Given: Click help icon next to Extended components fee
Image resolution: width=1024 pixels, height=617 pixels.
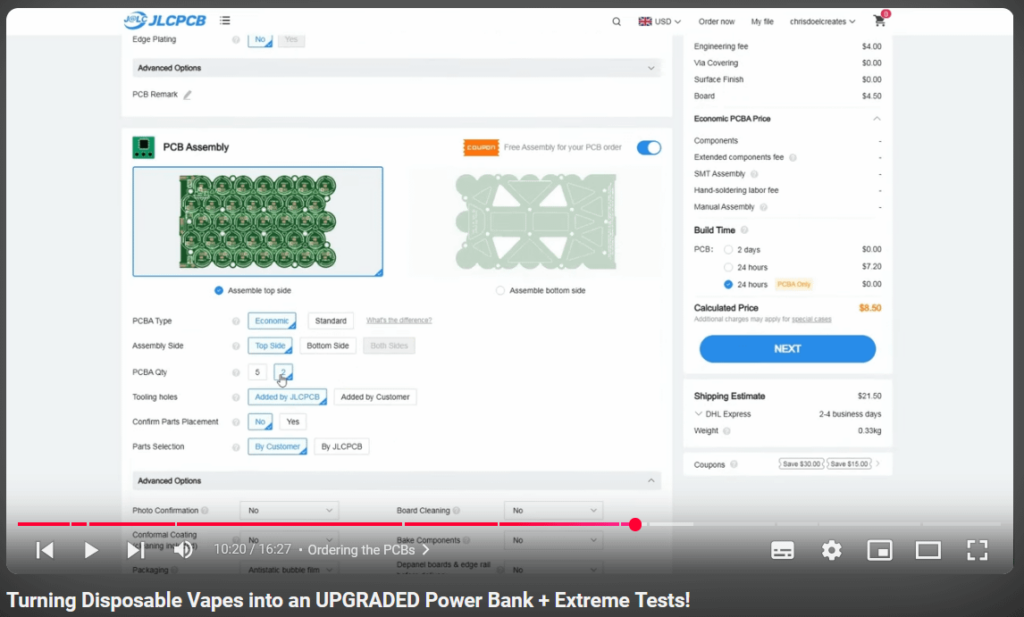Looking at the screenshot, I should 793,157.
